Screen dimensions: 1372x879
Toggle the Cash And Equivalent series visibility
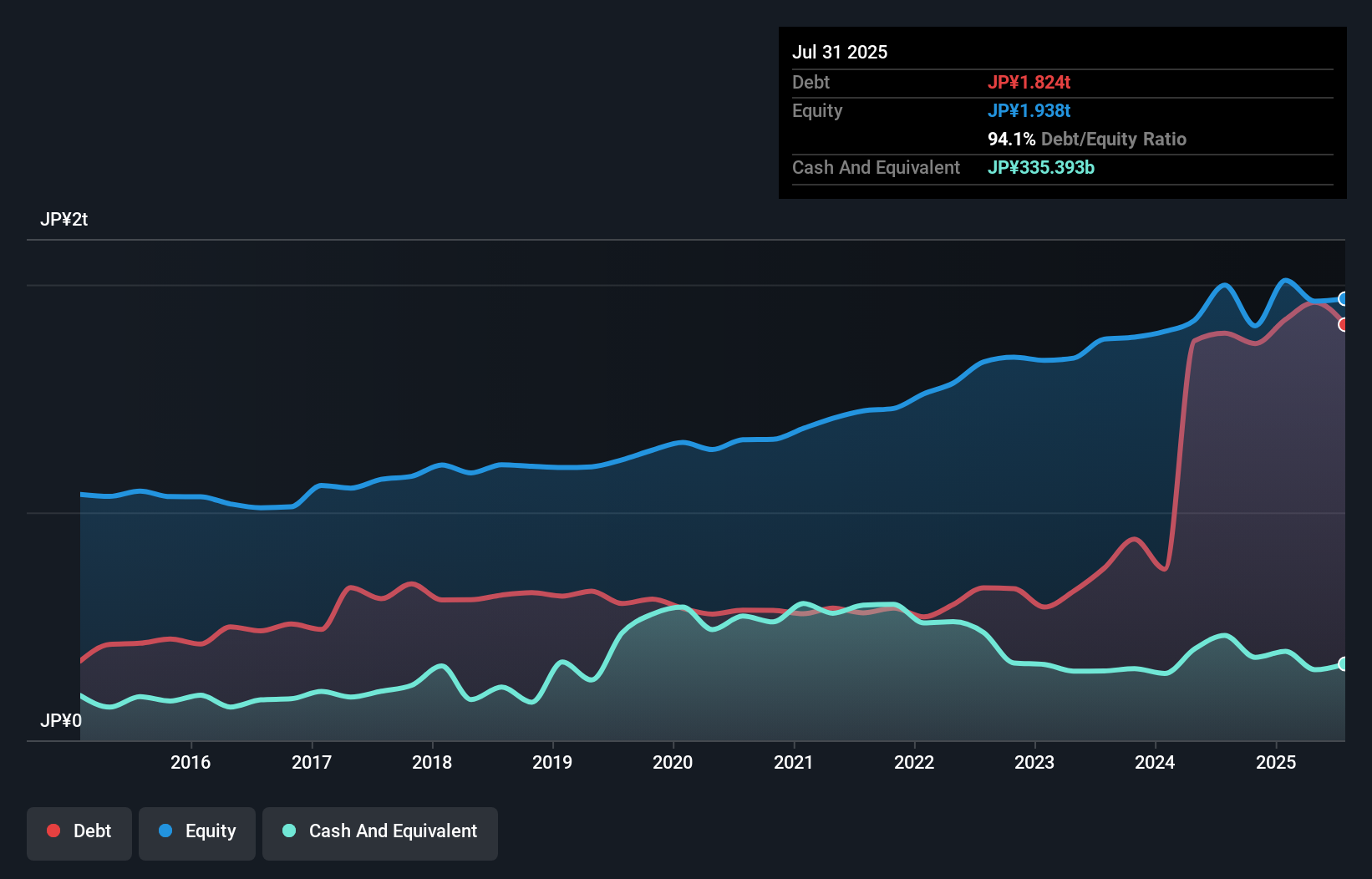(x=380, y=832)
